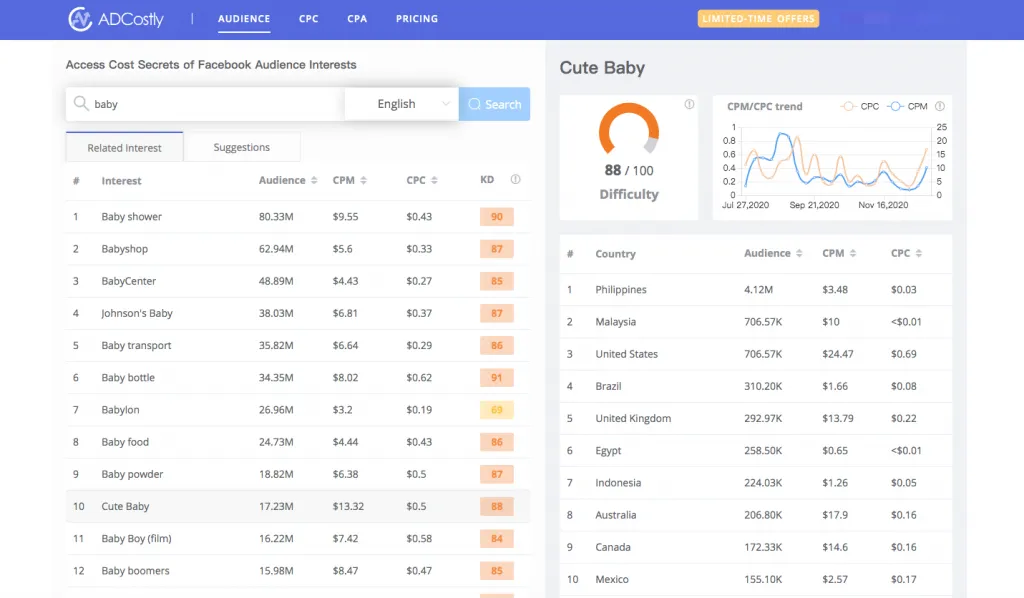Viewport: 1024px width, 598px height.
Task: Select the Baby bottle interest row
Action: click(128, 378)
